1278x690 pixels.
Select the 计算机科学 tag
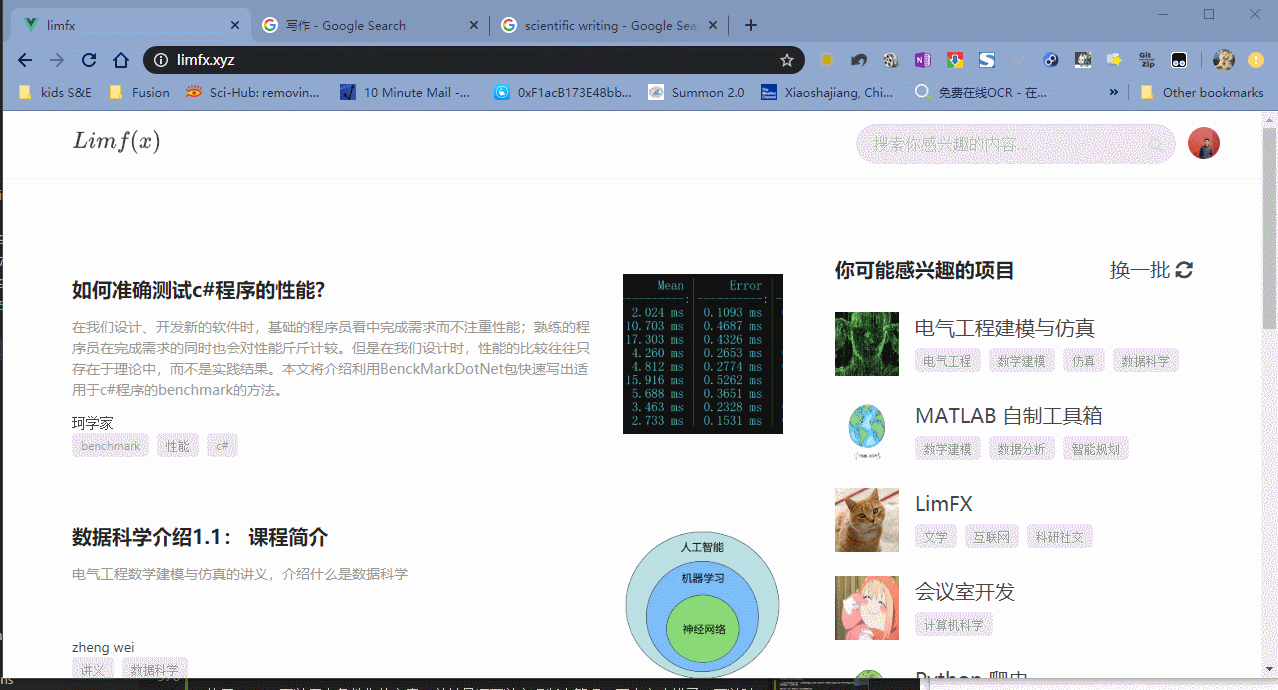click(954, 625)
